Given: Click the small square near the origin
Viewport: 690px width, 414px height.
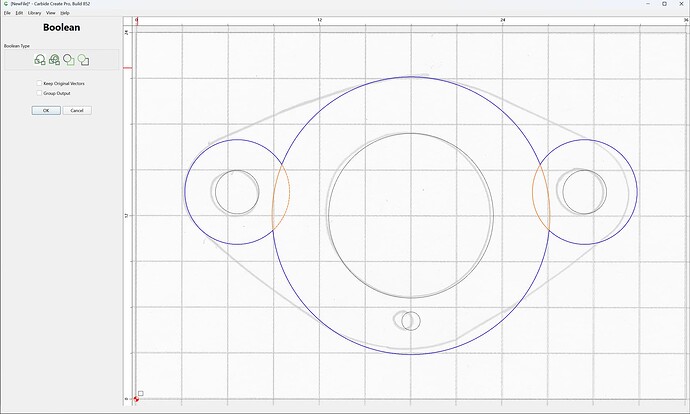Looking at the screenshot, I should tap(140, 393).
